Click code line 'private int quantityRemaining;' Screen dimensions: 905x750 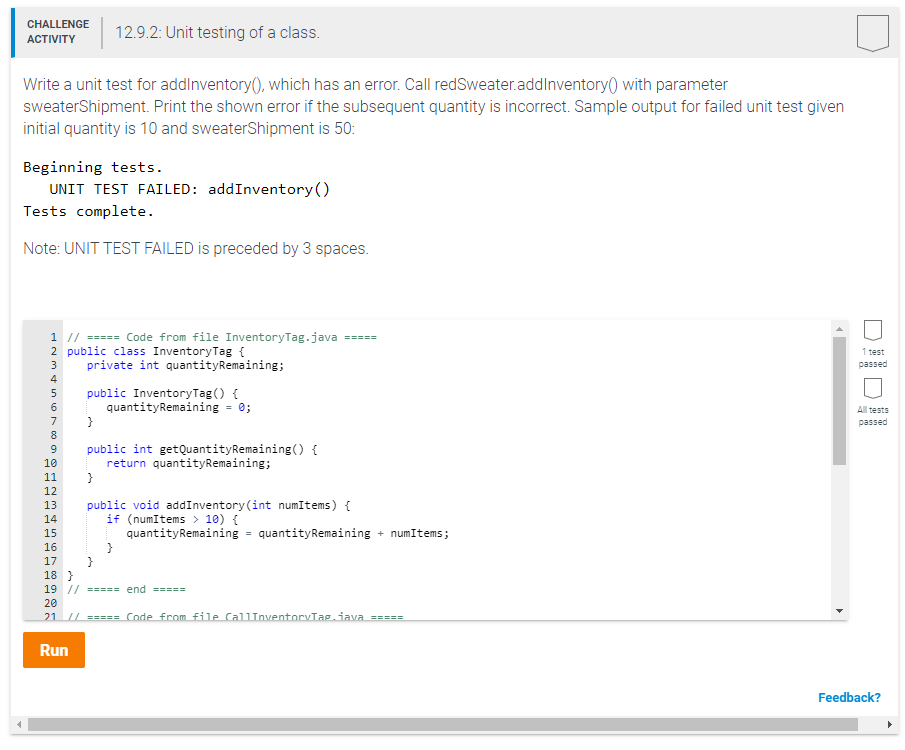pos(185,365)
